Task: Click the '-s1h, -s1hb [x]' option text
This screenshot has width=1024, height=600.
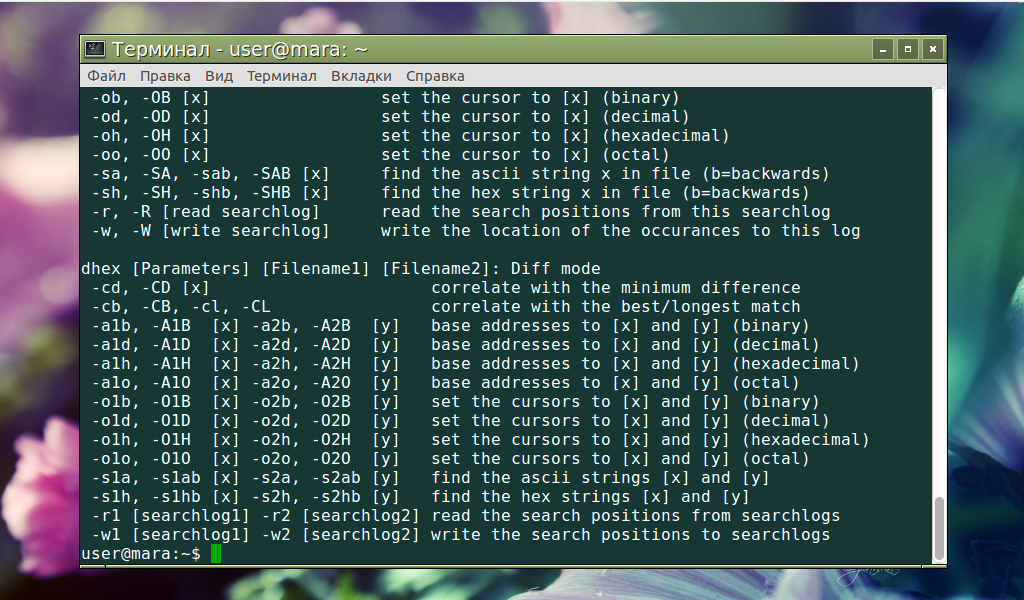Action: [166, 496]
